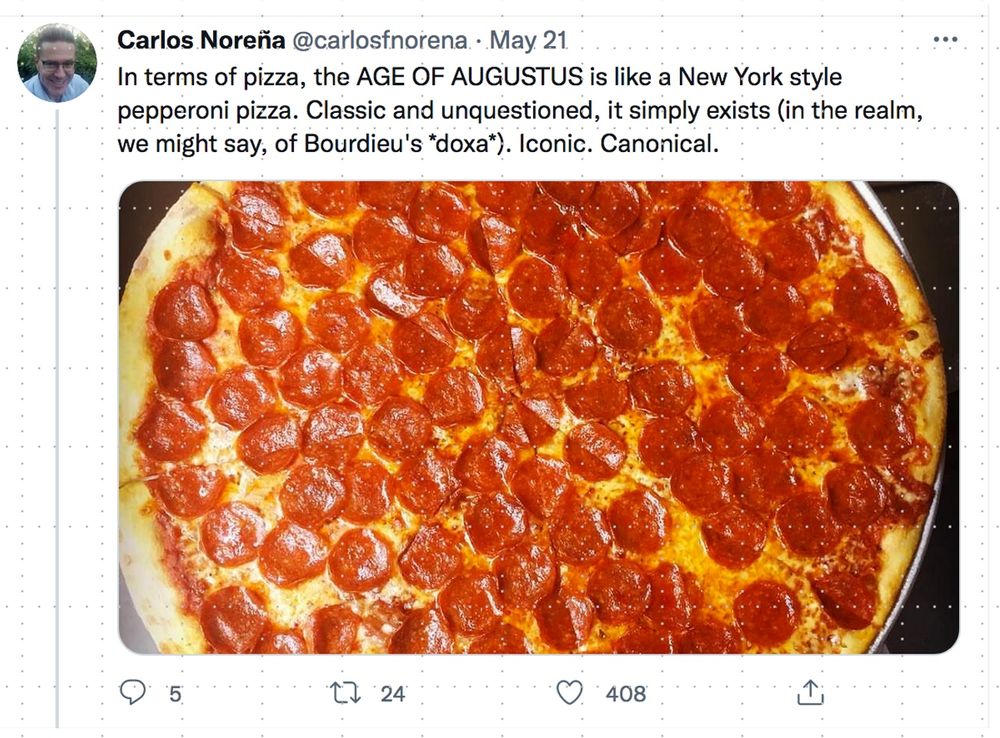Click the Carlos Noreña display name
The width and height of the screenshot is (1000, 738).
[x=200, y=40]
